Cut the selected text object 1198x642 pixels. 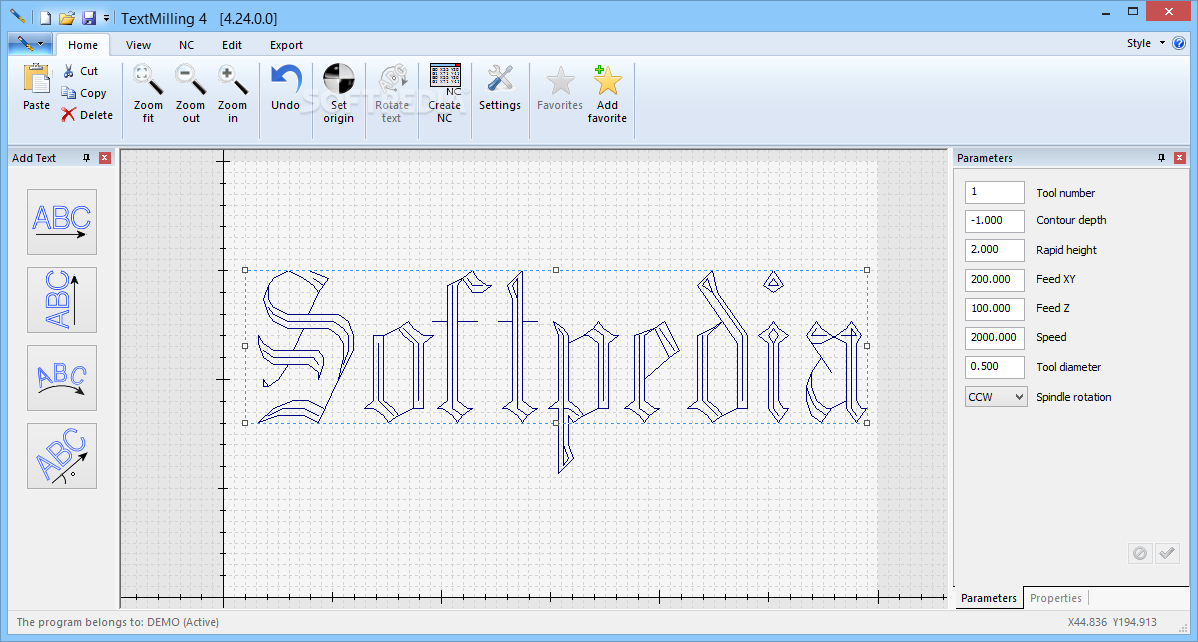tap(80, 71)
